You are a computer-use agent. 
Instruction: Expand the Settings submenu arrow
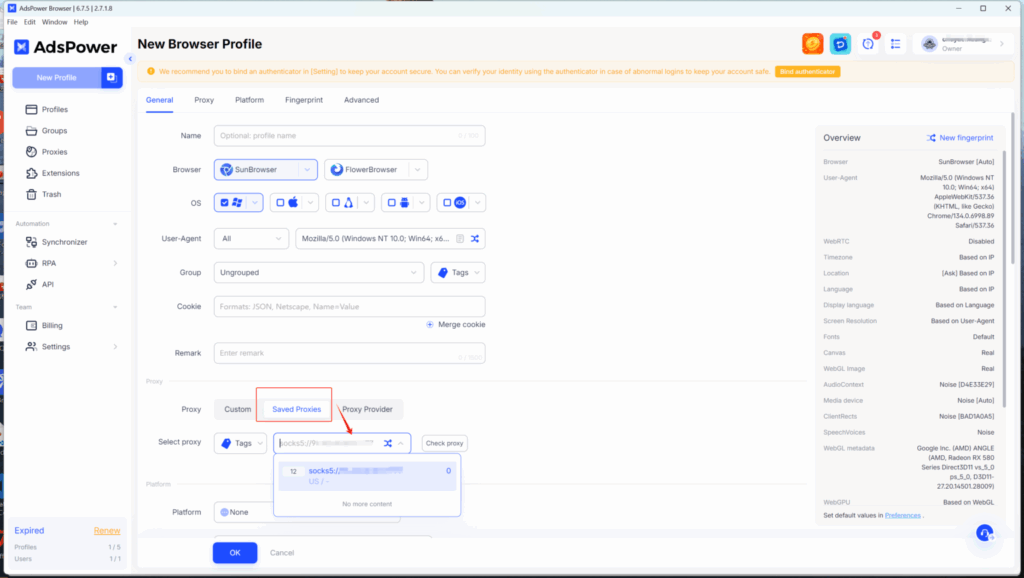[116, 347]
